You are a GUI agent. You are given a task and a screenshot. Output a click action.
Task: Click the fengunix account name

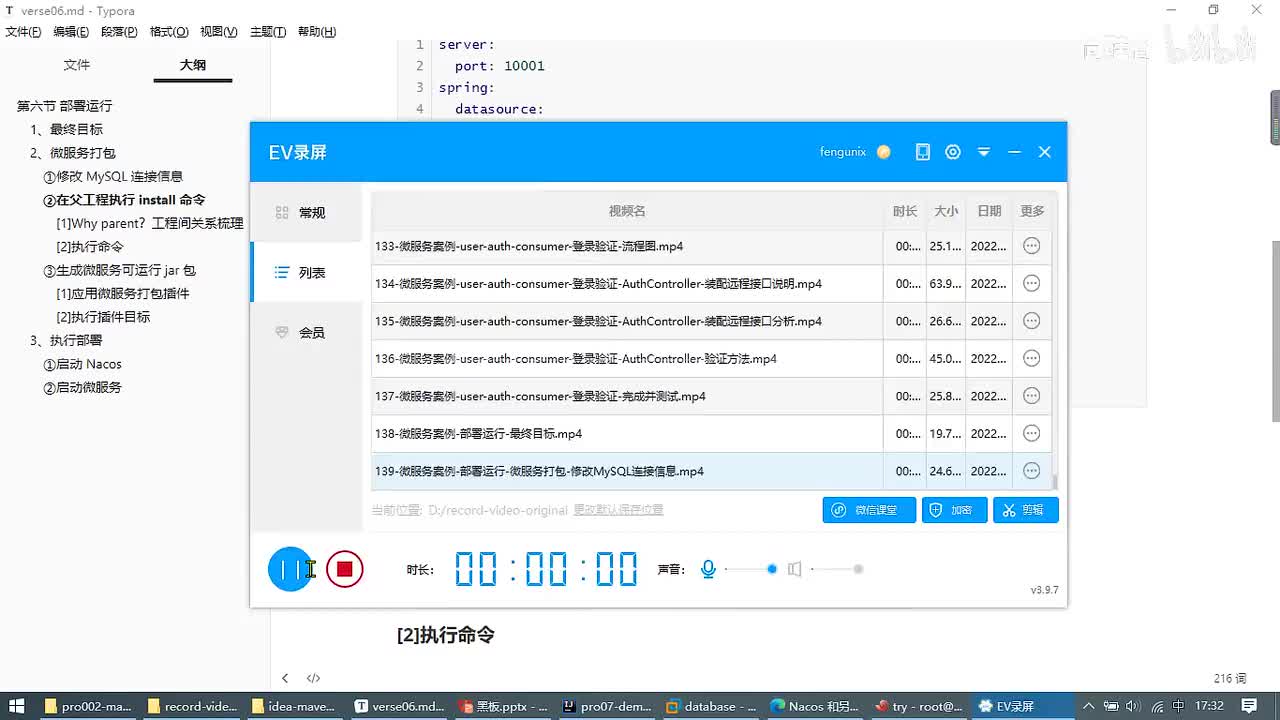pyautogui.click(x=843, y=152)
